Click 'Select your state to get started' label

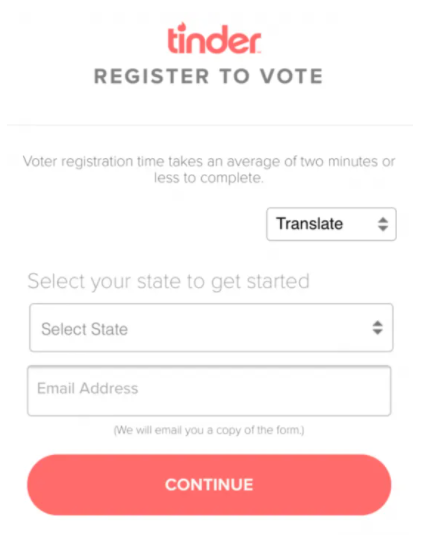tap(169, 281)
